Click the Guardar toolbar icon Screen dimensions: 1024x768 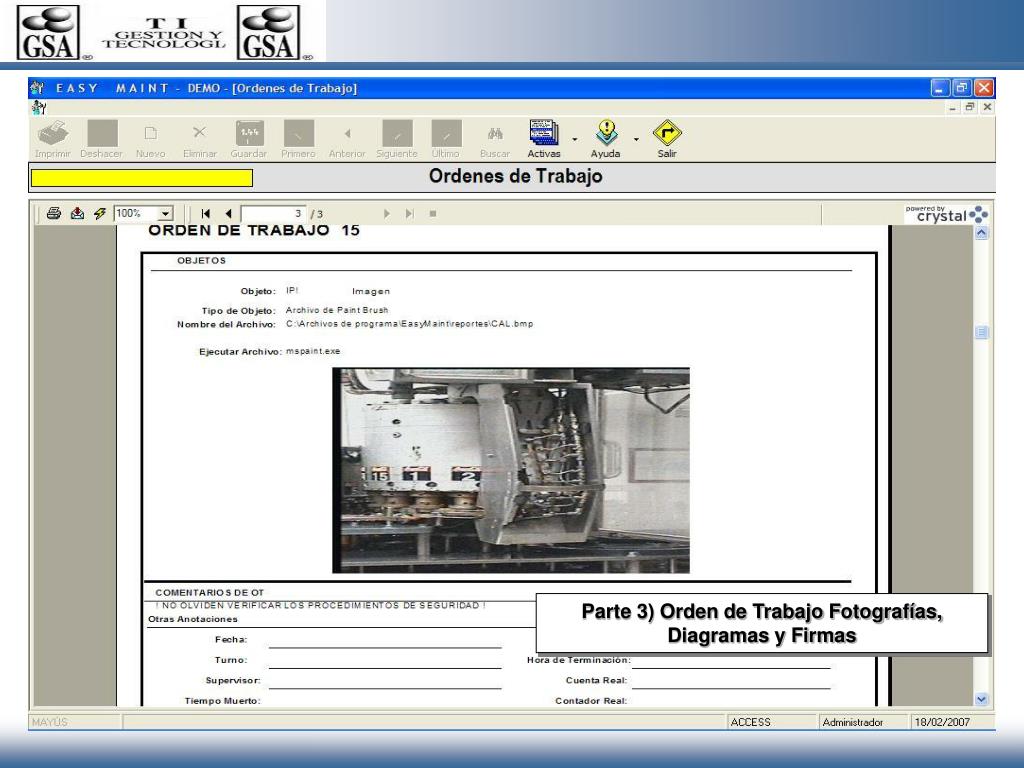pos(249,133)
